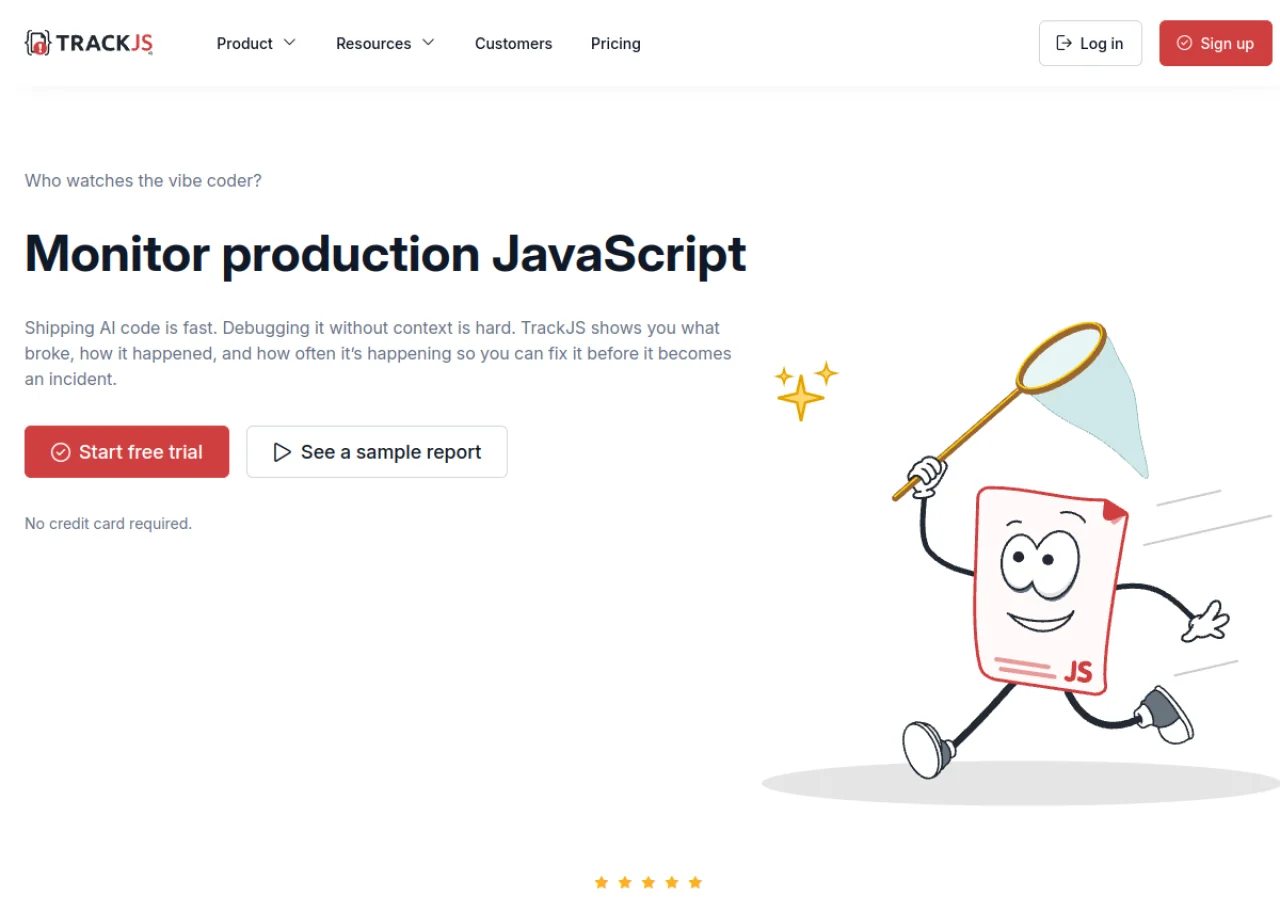Screen dimensions: 1280x906
Task: Click "No credit card required." text
Action: pyautogui.click(x=108, y=523)
